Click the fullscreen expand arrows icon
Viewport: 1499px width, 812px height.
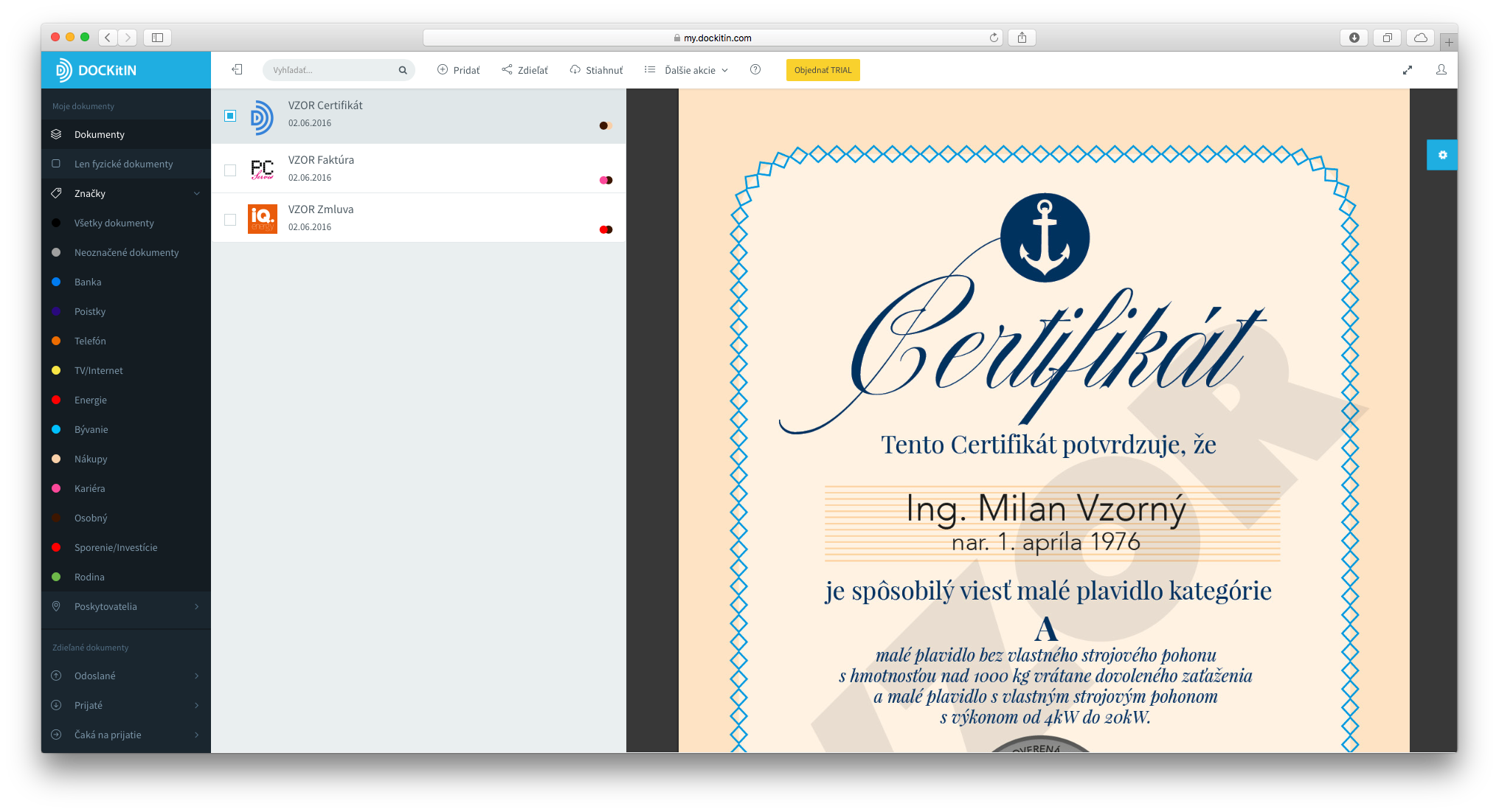tap(1407, 70)
